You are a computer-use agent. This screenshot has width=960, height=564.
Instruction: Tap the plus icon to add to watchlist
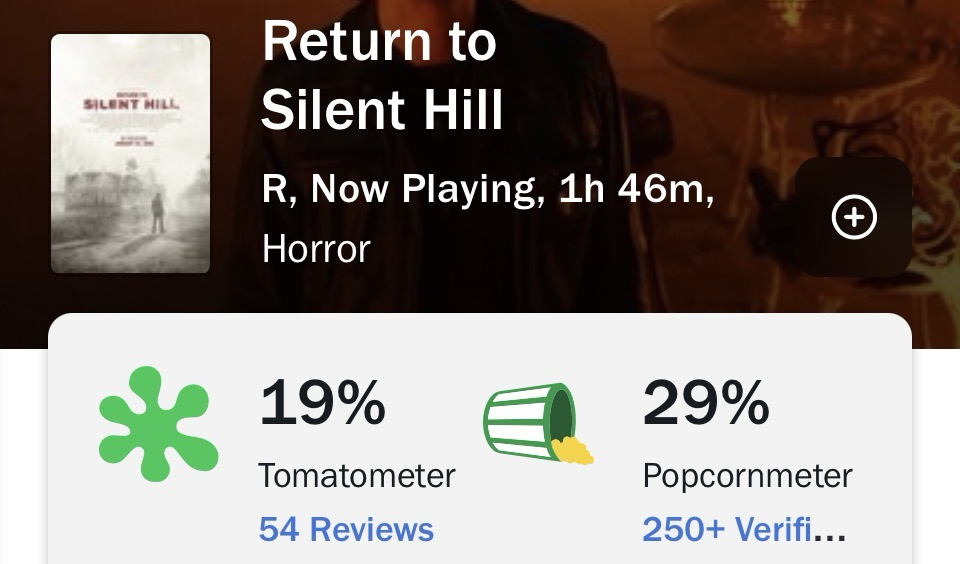point(854,218)
